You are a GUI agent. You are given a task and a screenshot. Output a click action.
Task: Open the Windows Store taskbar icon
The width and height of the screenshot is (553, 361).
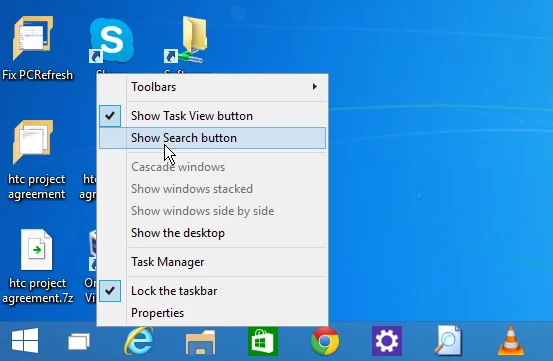click(x=263, y=341)
